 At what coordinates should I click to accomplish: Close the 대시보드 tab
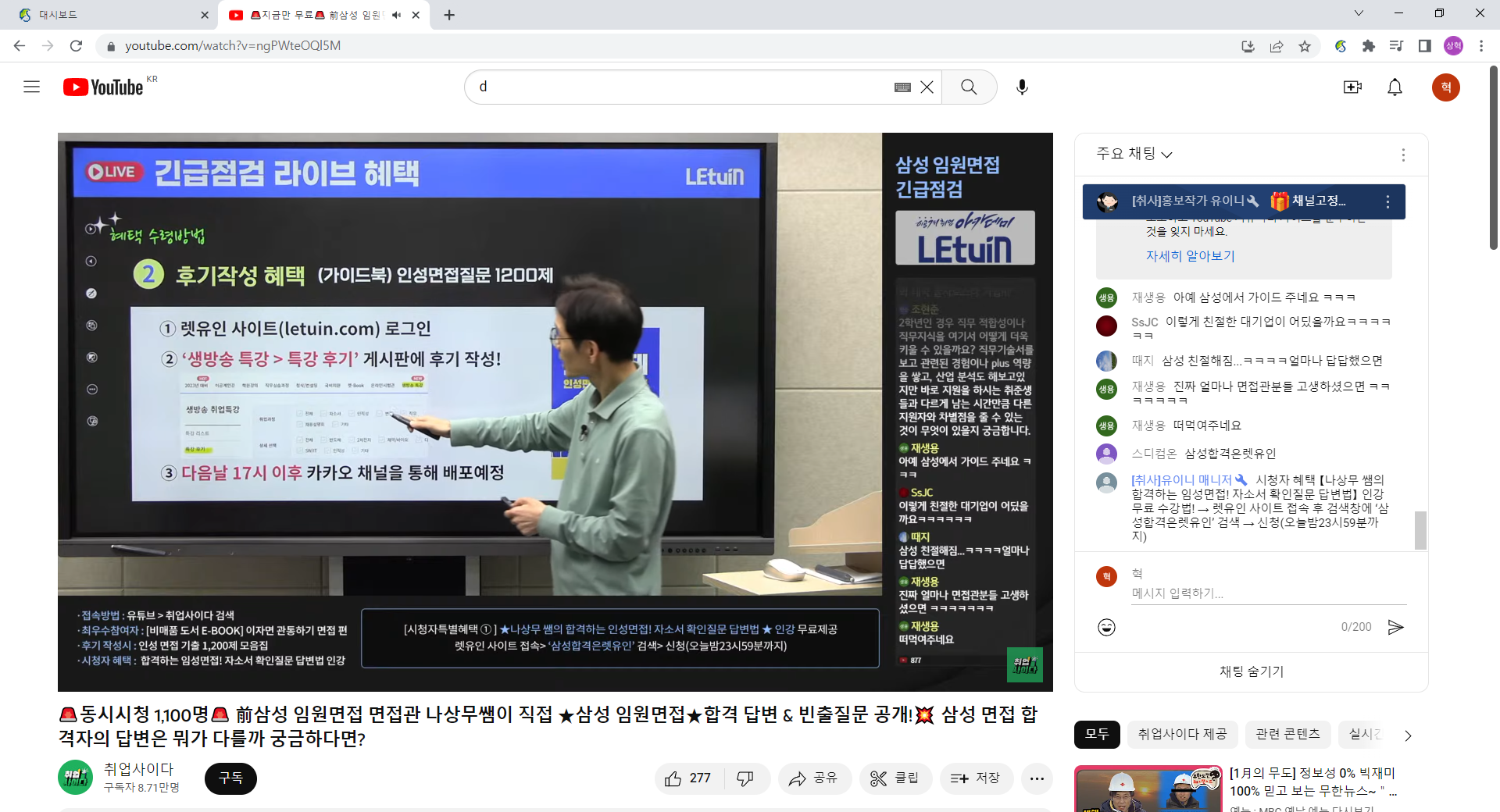click(205, 15)
